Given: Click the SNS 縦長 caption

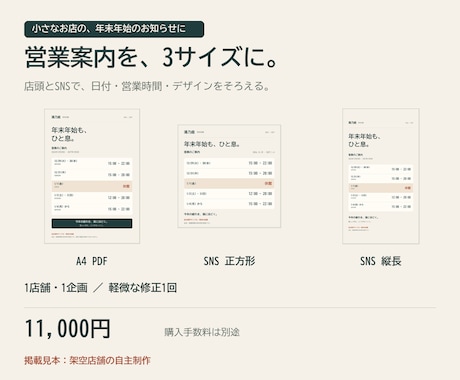Looking at the screenshot, I should pos(381,261).
